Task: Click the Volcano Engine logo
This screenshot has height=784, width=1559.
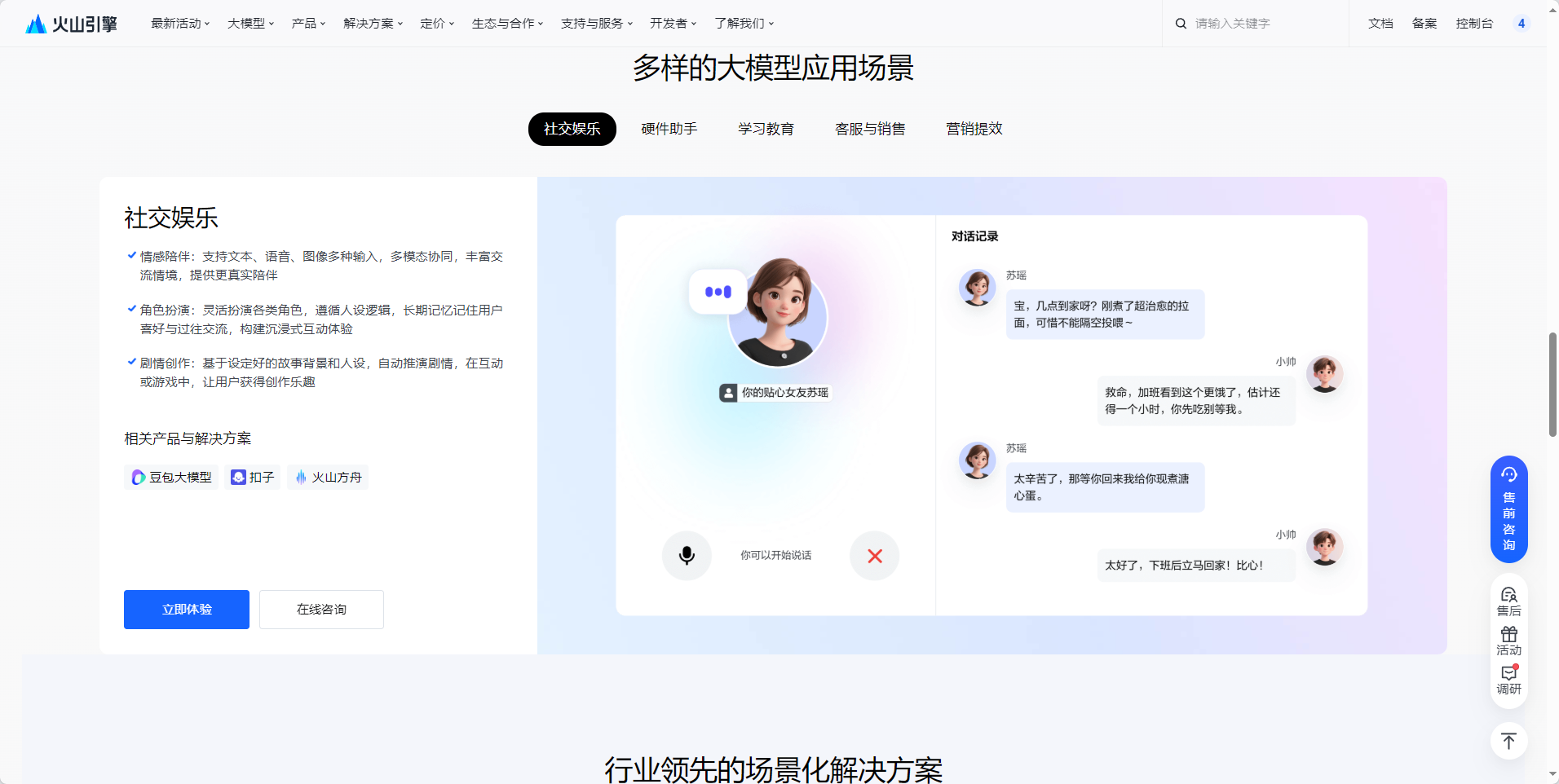Action: tap(71, 24)
